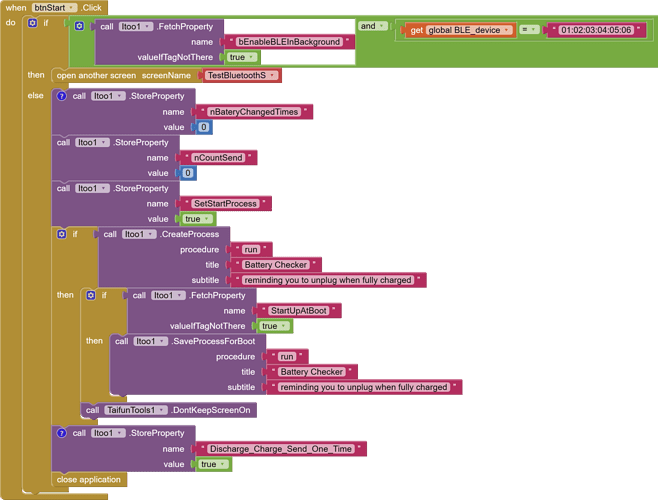Edit the StartUpAtBoot text block

tap(299, 311)
